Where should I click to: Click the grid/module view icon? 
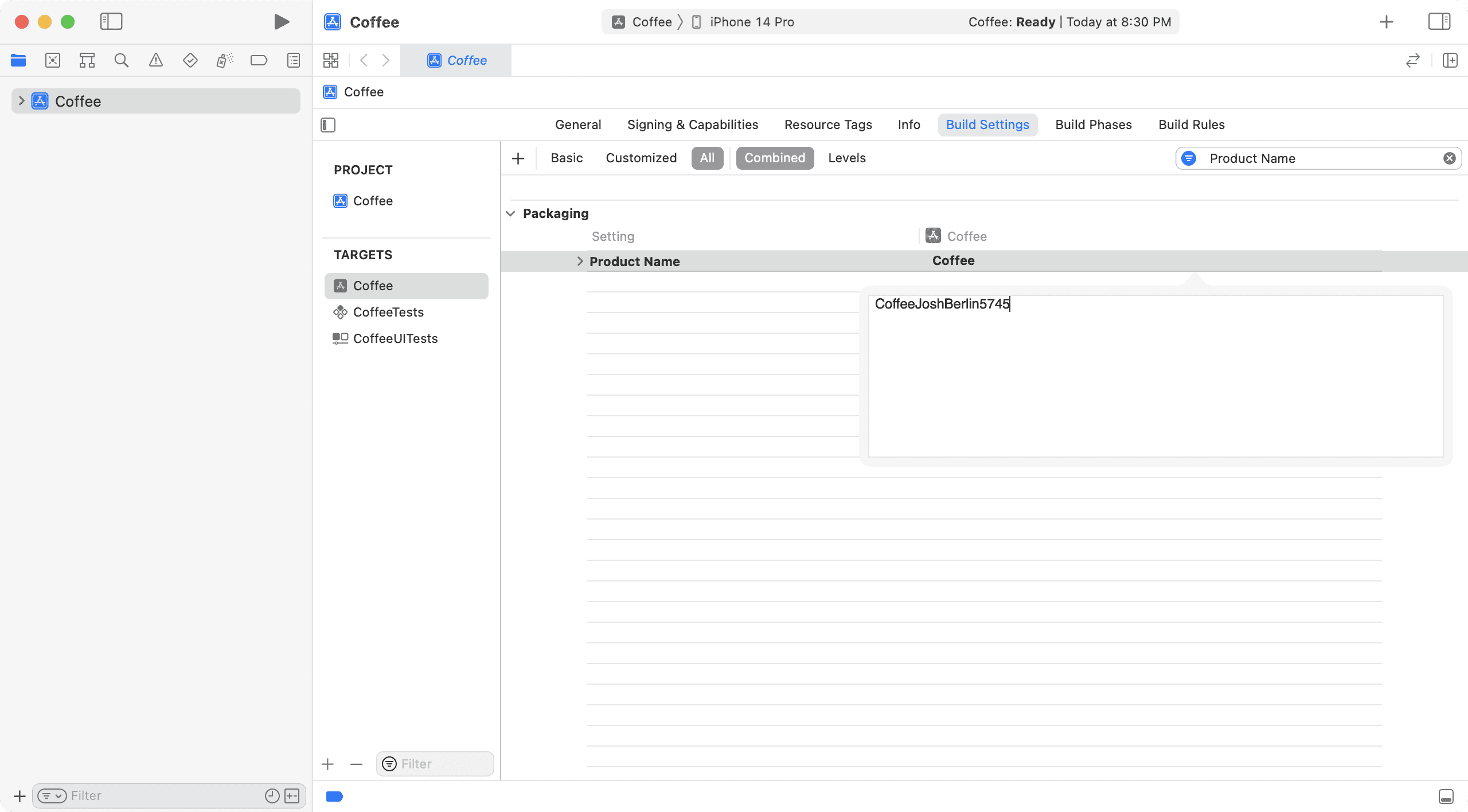[x=331, y=60]
